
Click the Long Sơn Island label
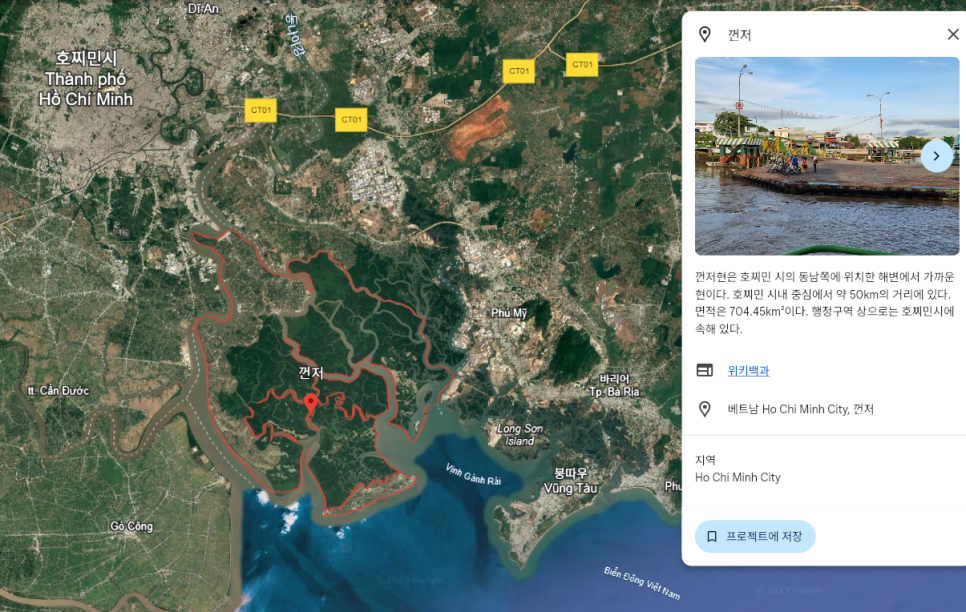(x=520, y=435)
